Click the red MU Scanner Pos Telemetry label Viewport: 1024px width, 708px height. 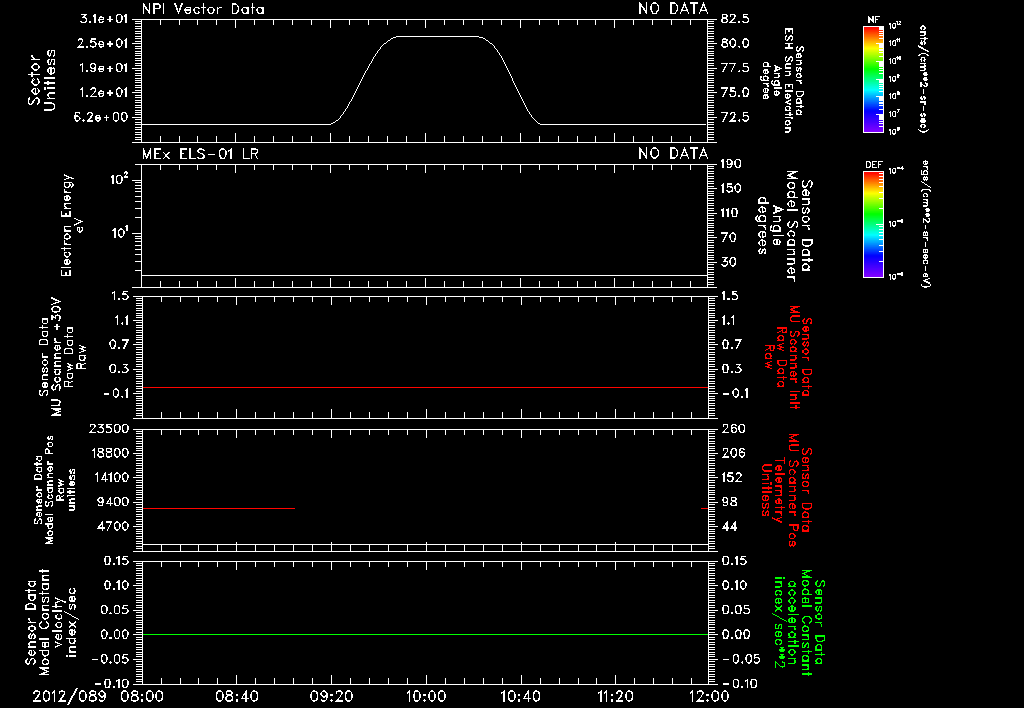tap(787, 490)
